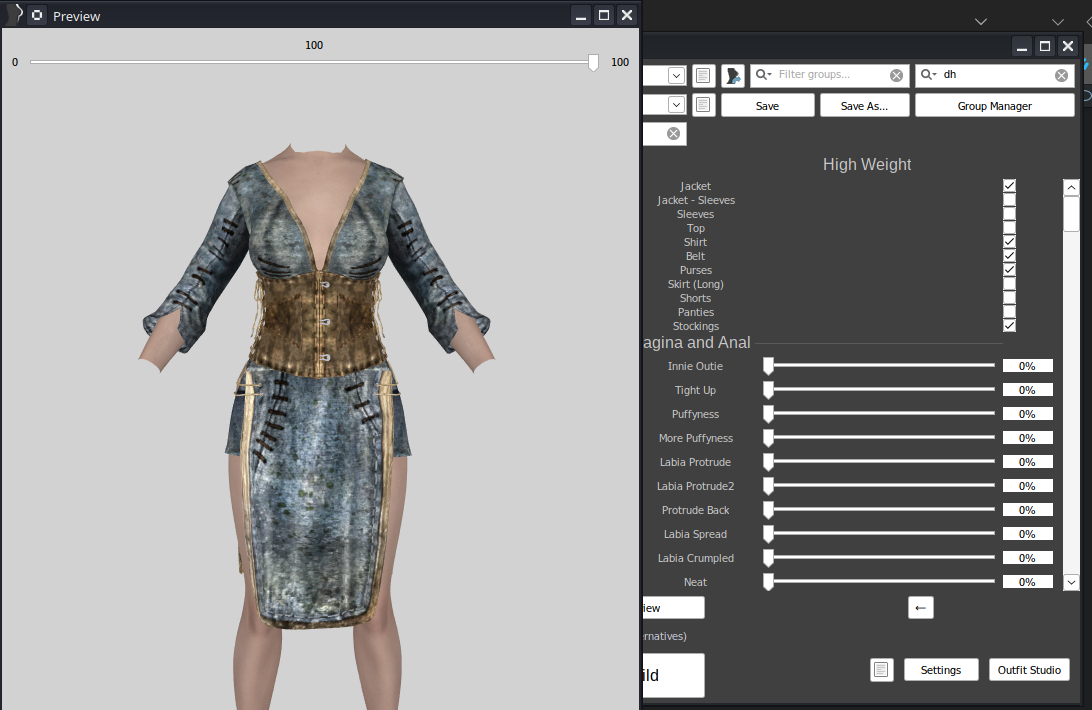This screenshot has height=710, width=1092.
Task: Clear the 'dh' search filter text
Action: point(1061,75)
